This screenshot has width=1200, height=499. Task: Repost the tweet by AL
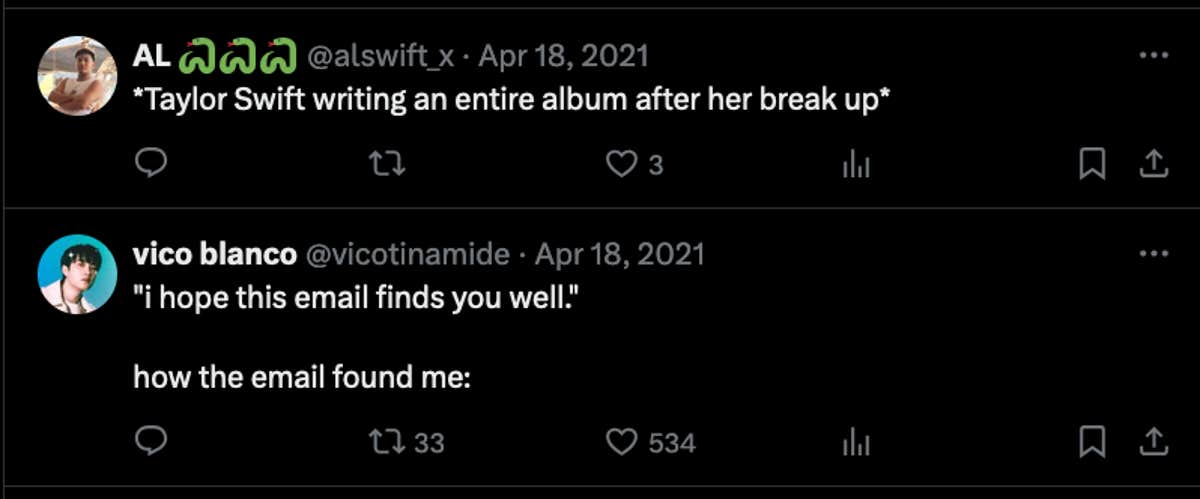pyautogui.click(x=388, y=164)
